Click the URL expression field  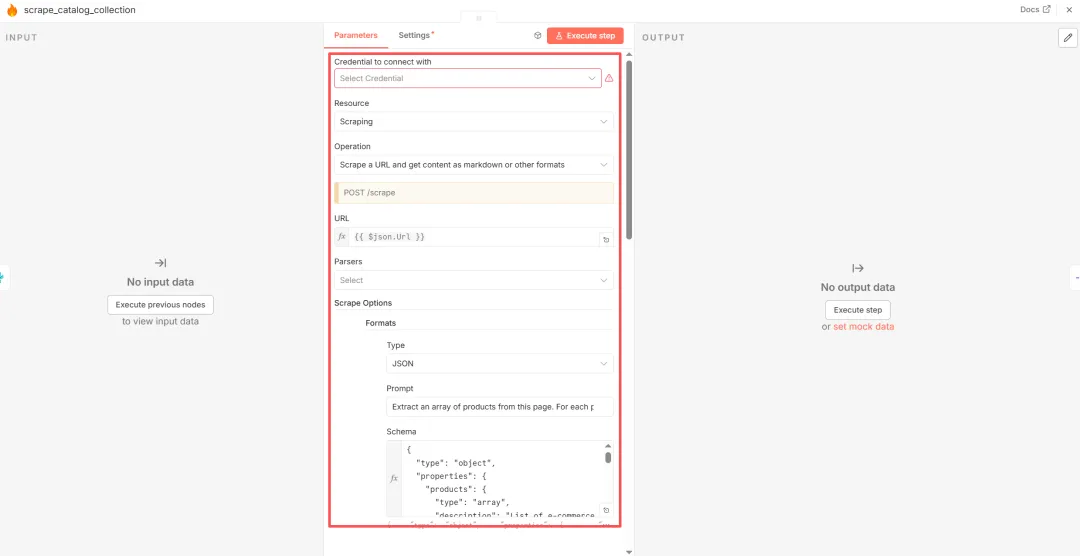click(x=474, y=237)
